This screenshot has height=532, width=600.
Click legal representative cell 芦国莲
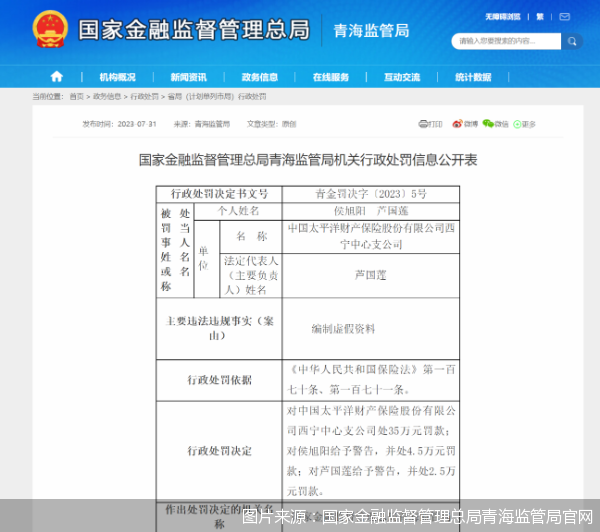coord(371,275)
